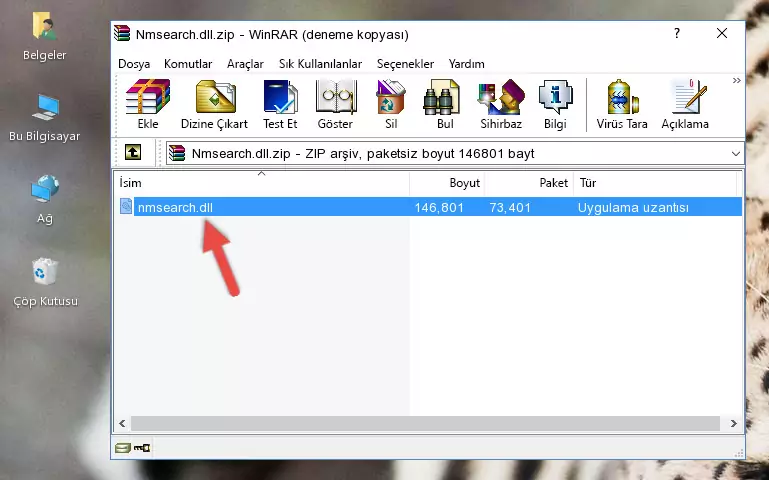Click the Sil delete icon

(391, 97)
